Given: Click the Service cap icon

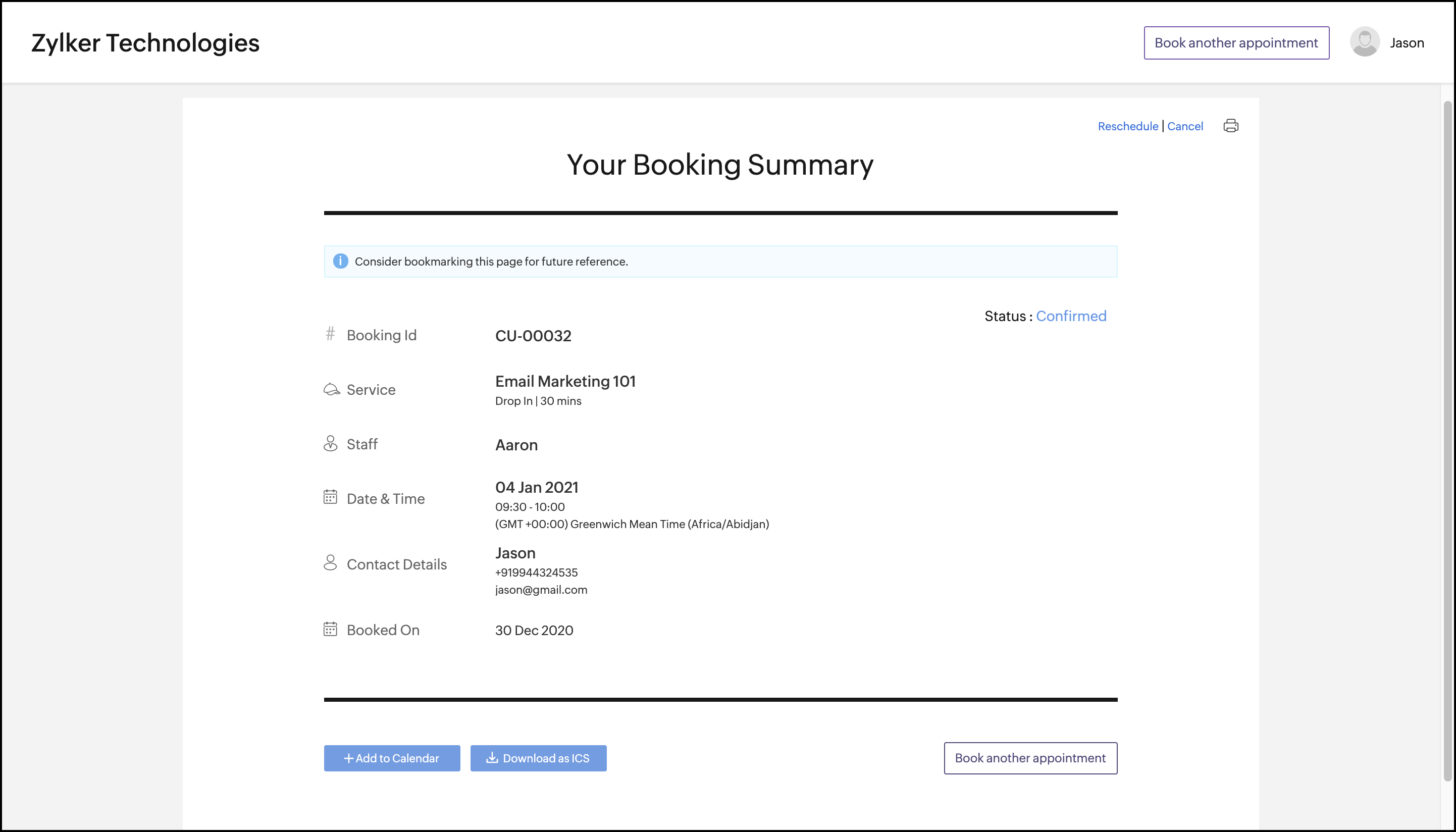Looking at the screenshot, I should tap(331, 389).
